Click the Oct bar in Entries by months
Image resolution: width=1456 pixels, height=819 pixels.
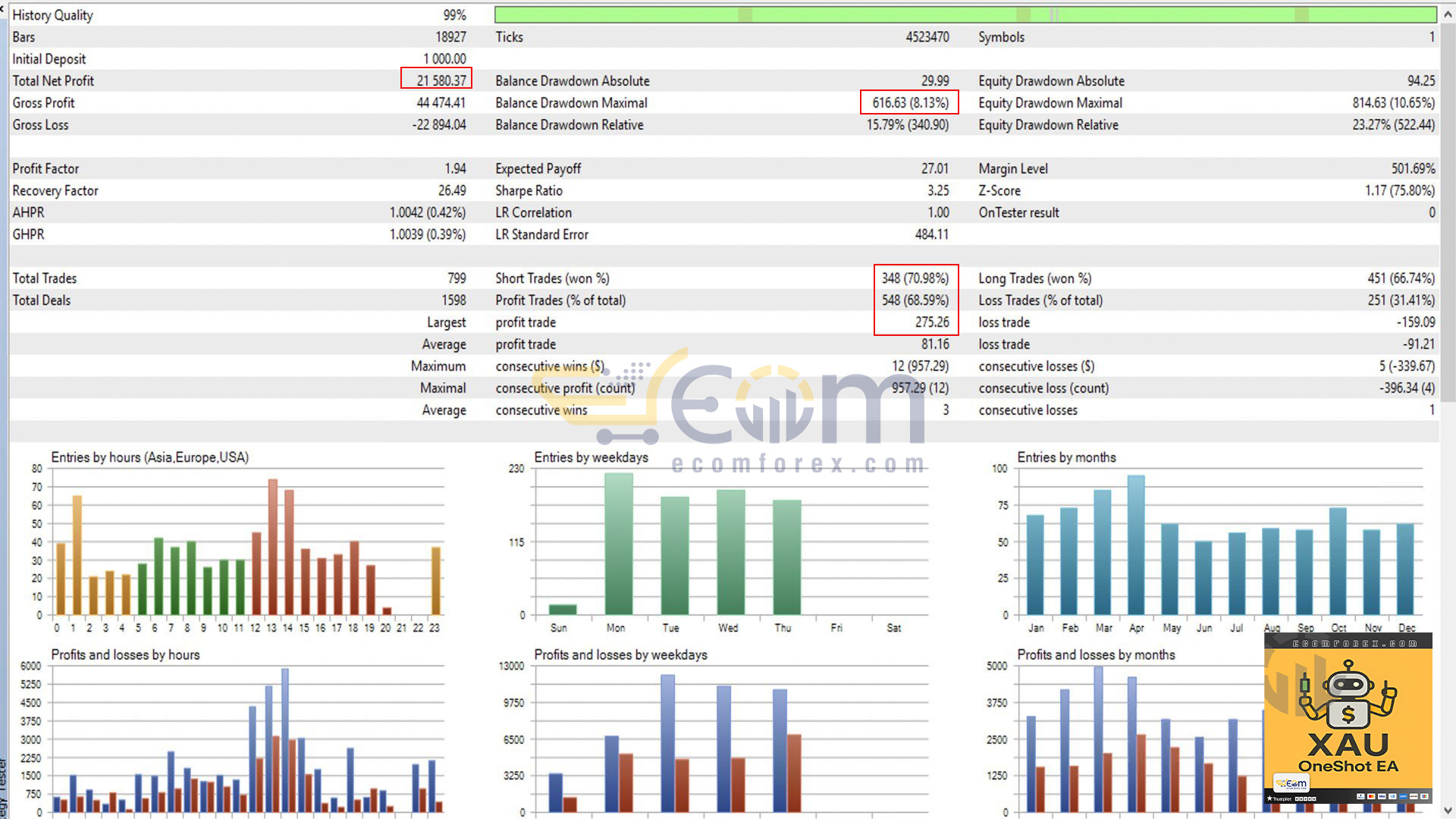pos(1338,561)
